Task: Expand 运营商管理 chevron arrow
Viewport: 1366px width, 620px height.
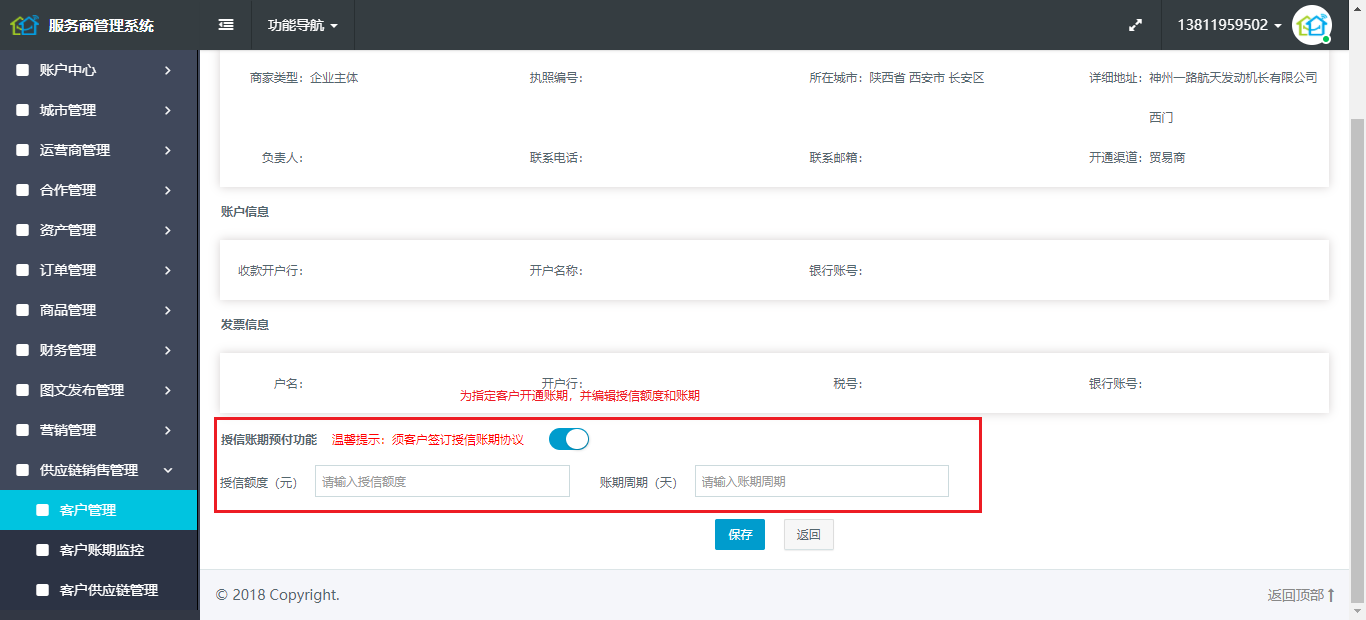Action: click(168, 150)
